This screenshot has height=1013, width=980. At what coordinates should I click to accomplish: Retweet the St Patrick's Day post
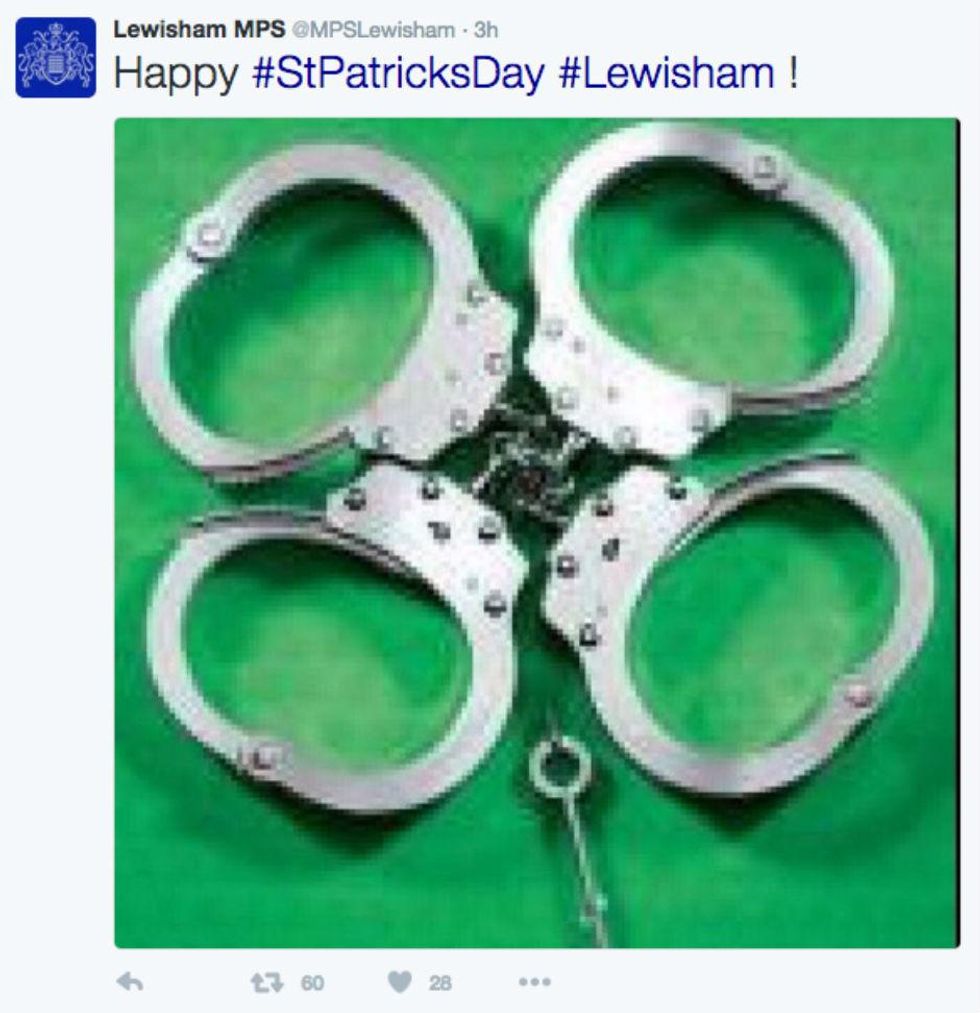(267, 983)
